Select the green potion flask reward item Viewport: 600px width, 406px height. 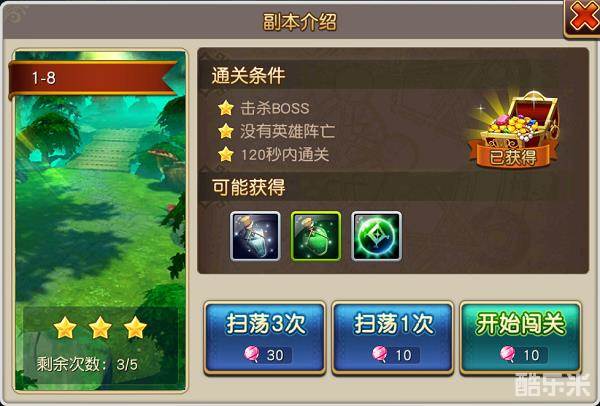point(316,236)
